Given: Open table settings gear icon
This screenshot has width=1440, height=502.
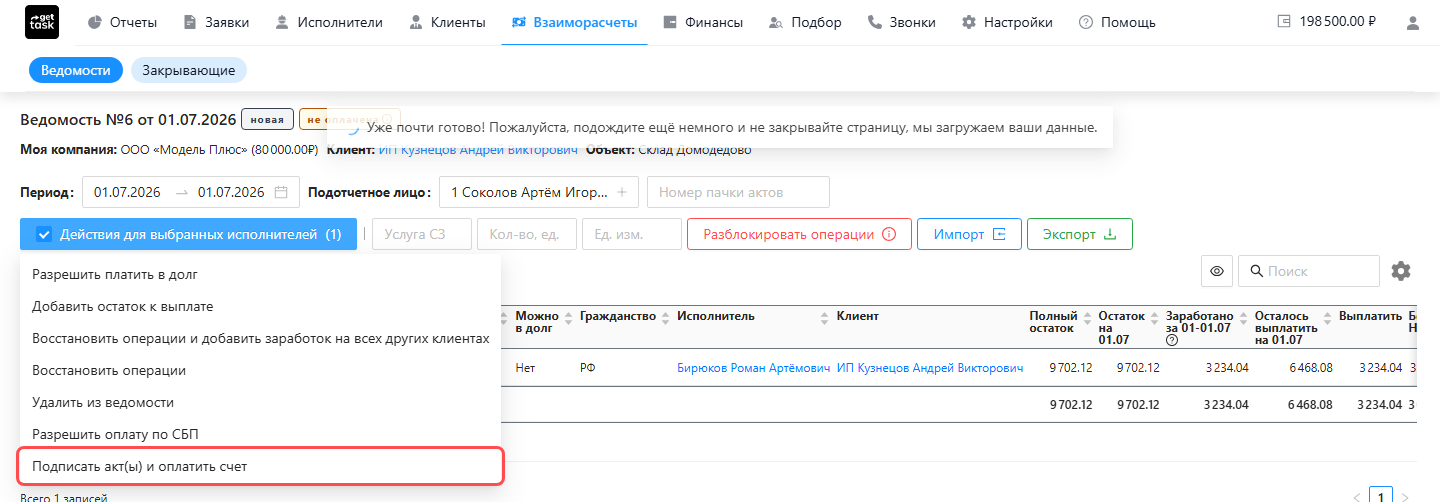Looking at the screenshot, I should pyautogui.click(x=1401, y=271).
